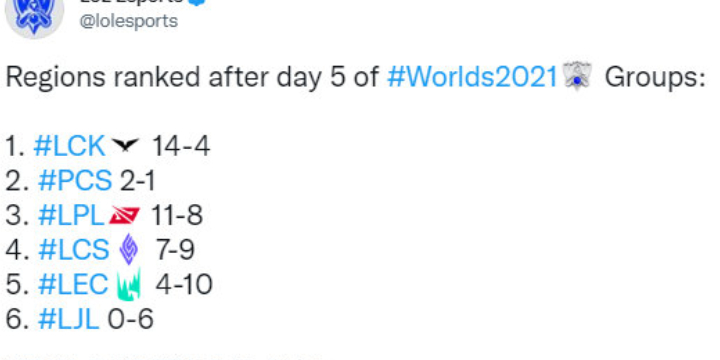
Task: Open the #PCS hashtag
Action: coord(75,181)
